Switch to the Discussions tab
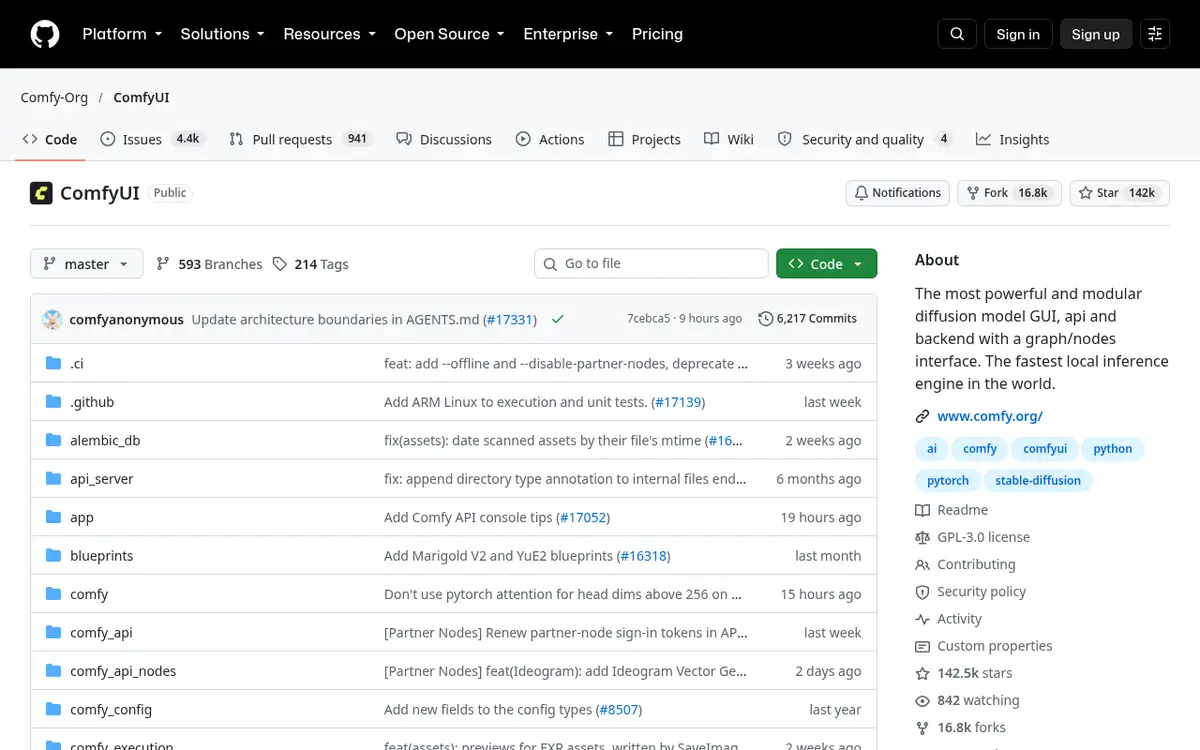Screen dimensions: 1200x750 tap(444, 139)
